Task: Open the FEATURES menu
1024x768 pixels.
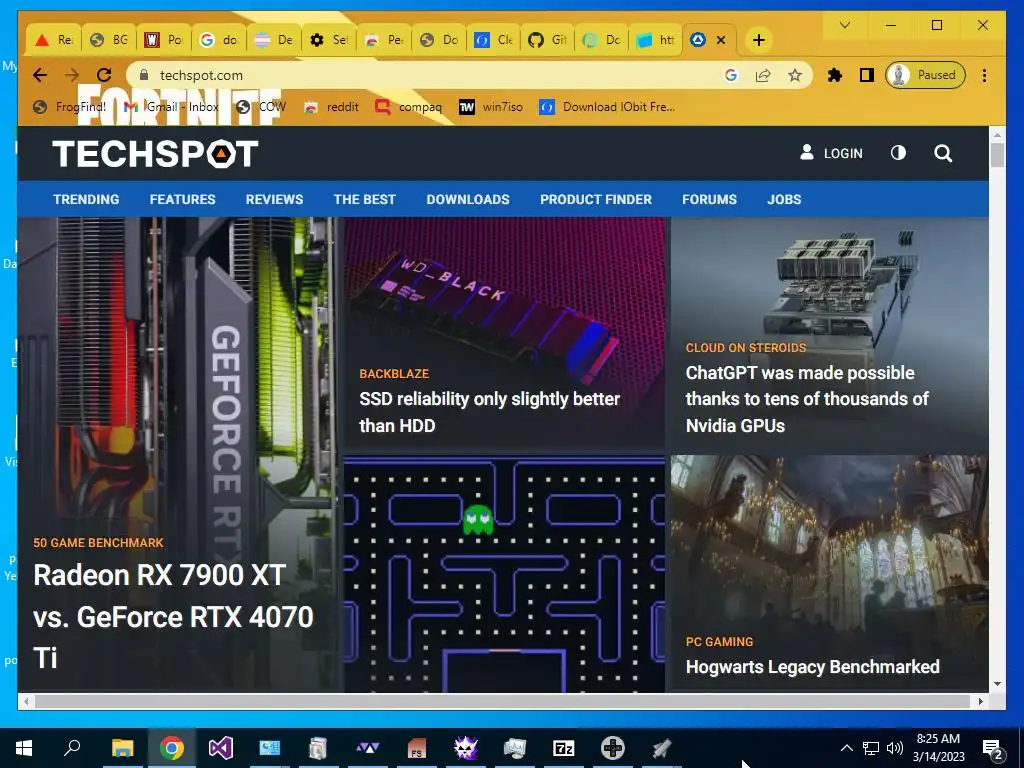Action: pos(182,199)
